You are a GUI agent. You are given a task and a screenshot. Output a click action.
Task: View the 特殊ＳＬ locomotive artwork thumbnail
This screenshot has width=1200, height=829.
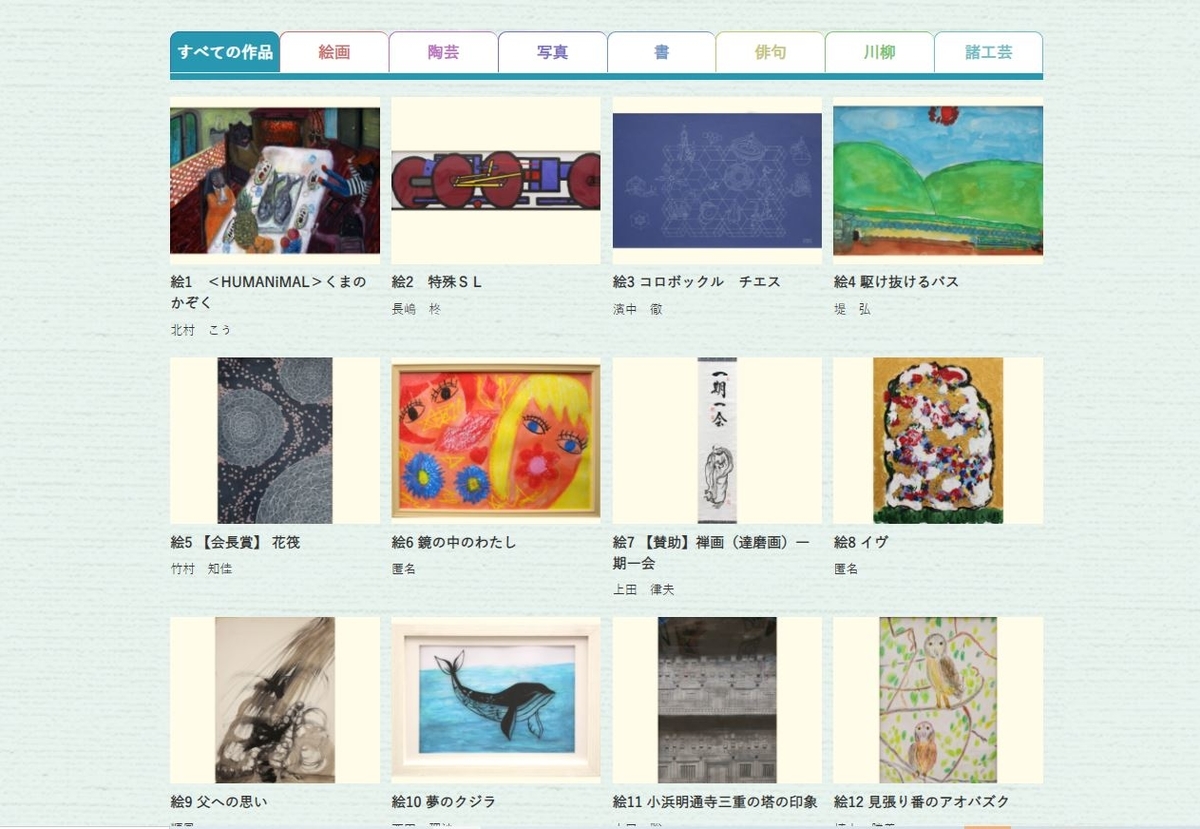click(496, 180)
